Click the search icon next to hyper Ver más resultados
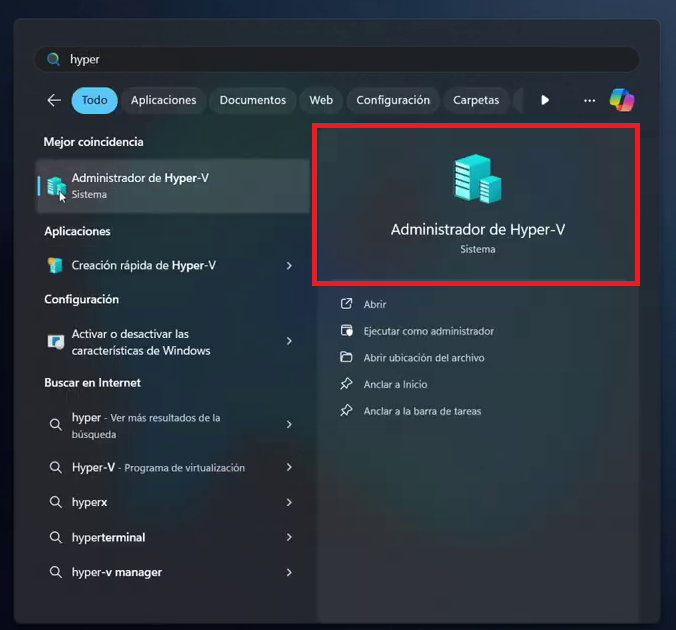 [55, 425]
